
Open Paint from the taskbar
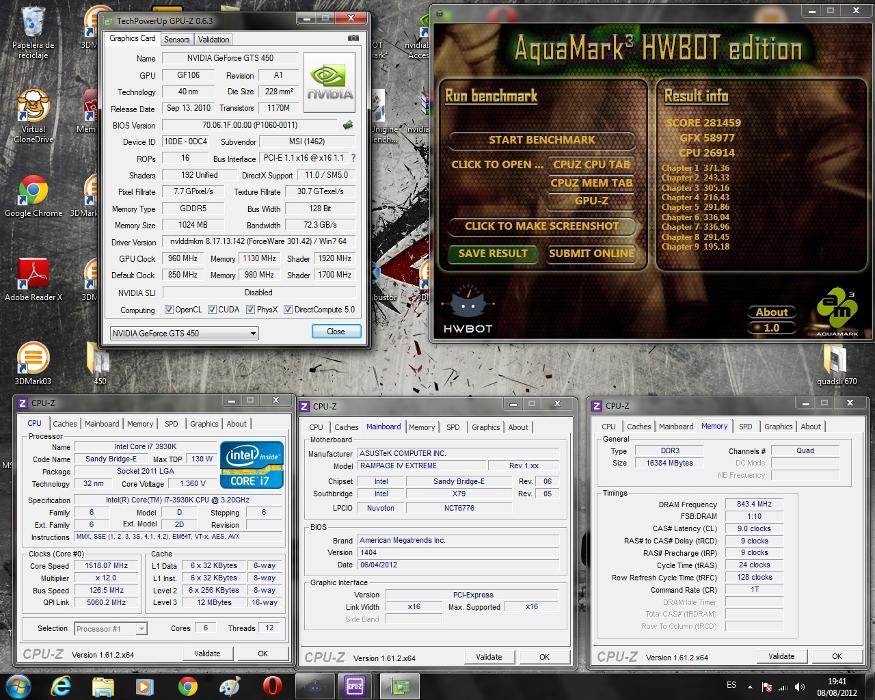[230, 686]
